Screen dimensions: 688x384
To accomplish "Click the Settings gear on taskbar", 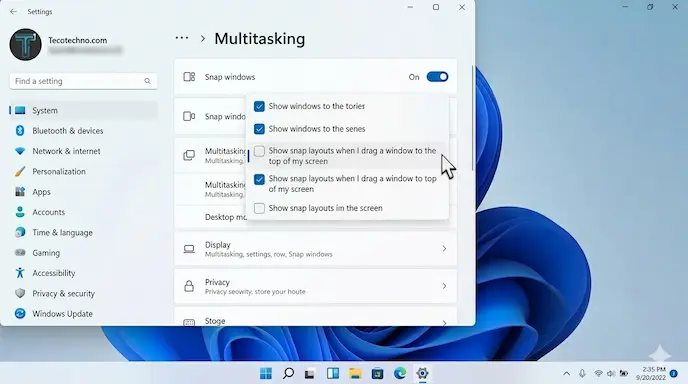I will coord(422,373).
